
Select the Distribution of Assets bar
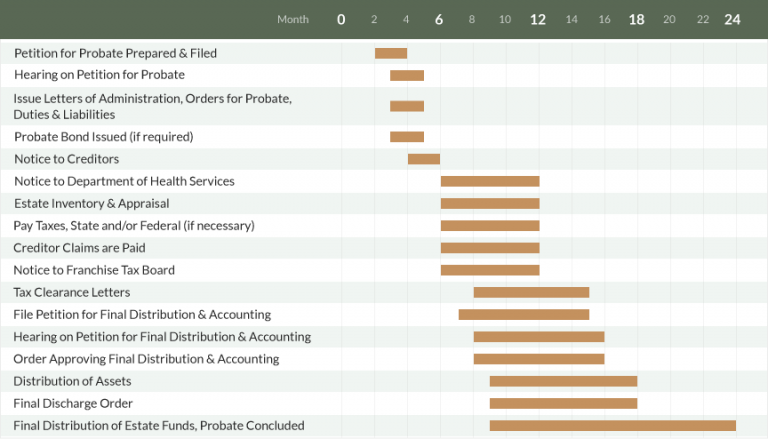click(x=563, y=381)
